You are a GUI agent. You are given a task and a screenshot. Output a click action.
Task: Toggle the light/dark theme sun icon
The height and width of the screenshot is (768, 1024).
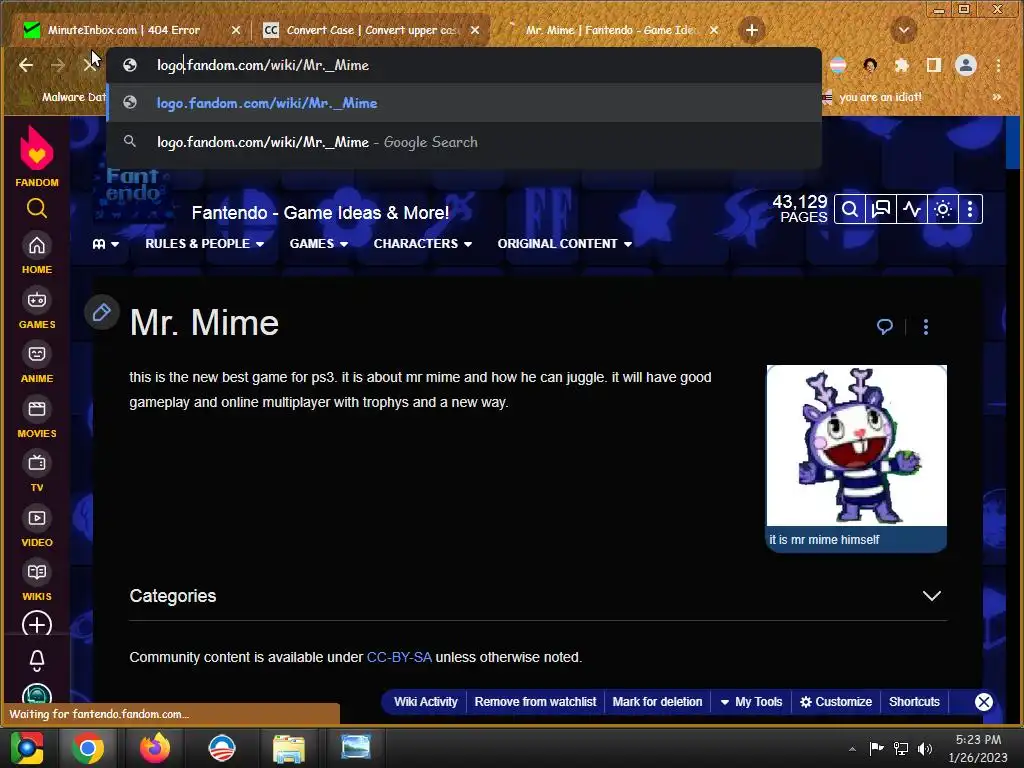(942, 210)
